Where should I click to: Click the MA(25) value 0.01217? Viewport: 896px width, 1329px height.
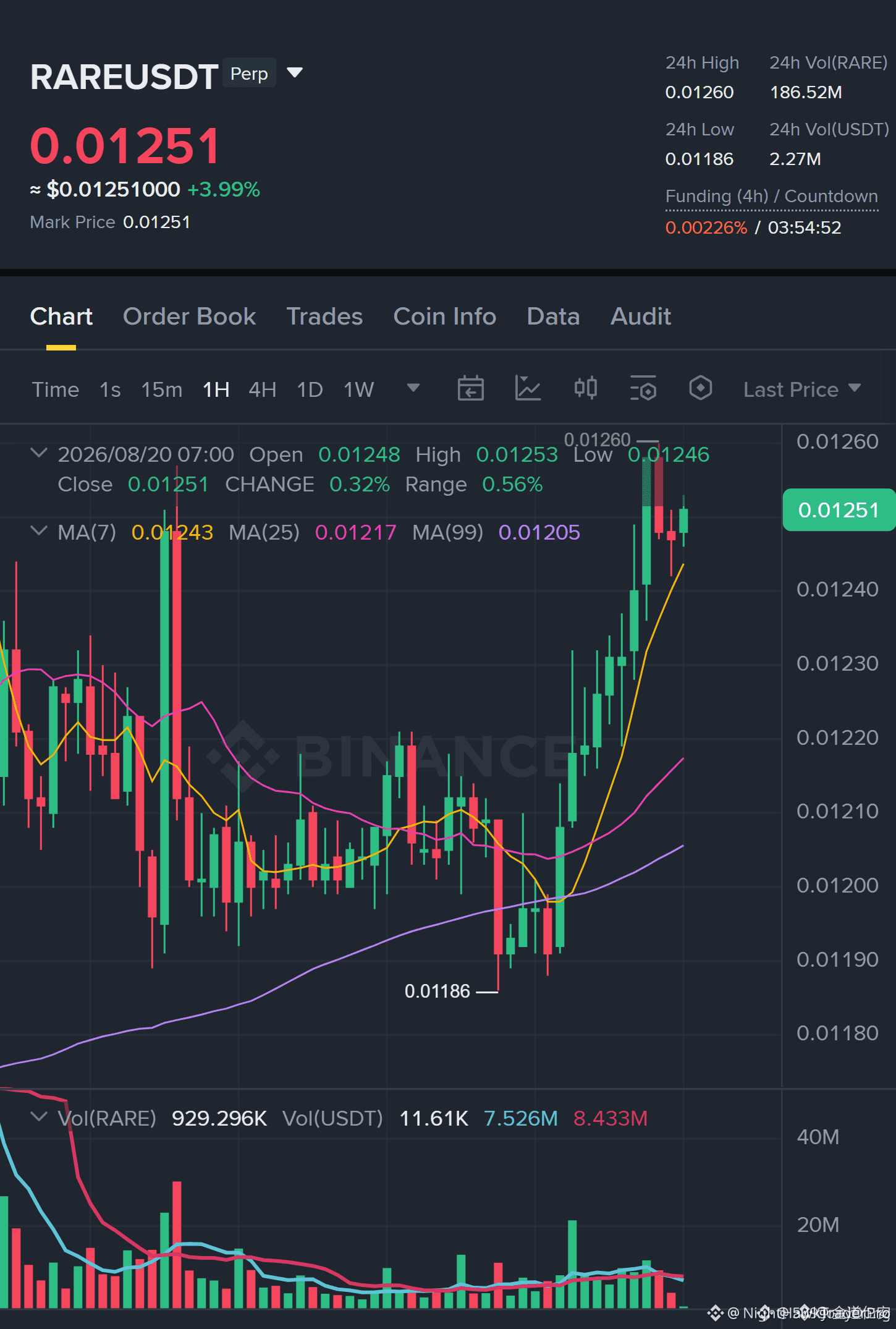click(356, 532)
